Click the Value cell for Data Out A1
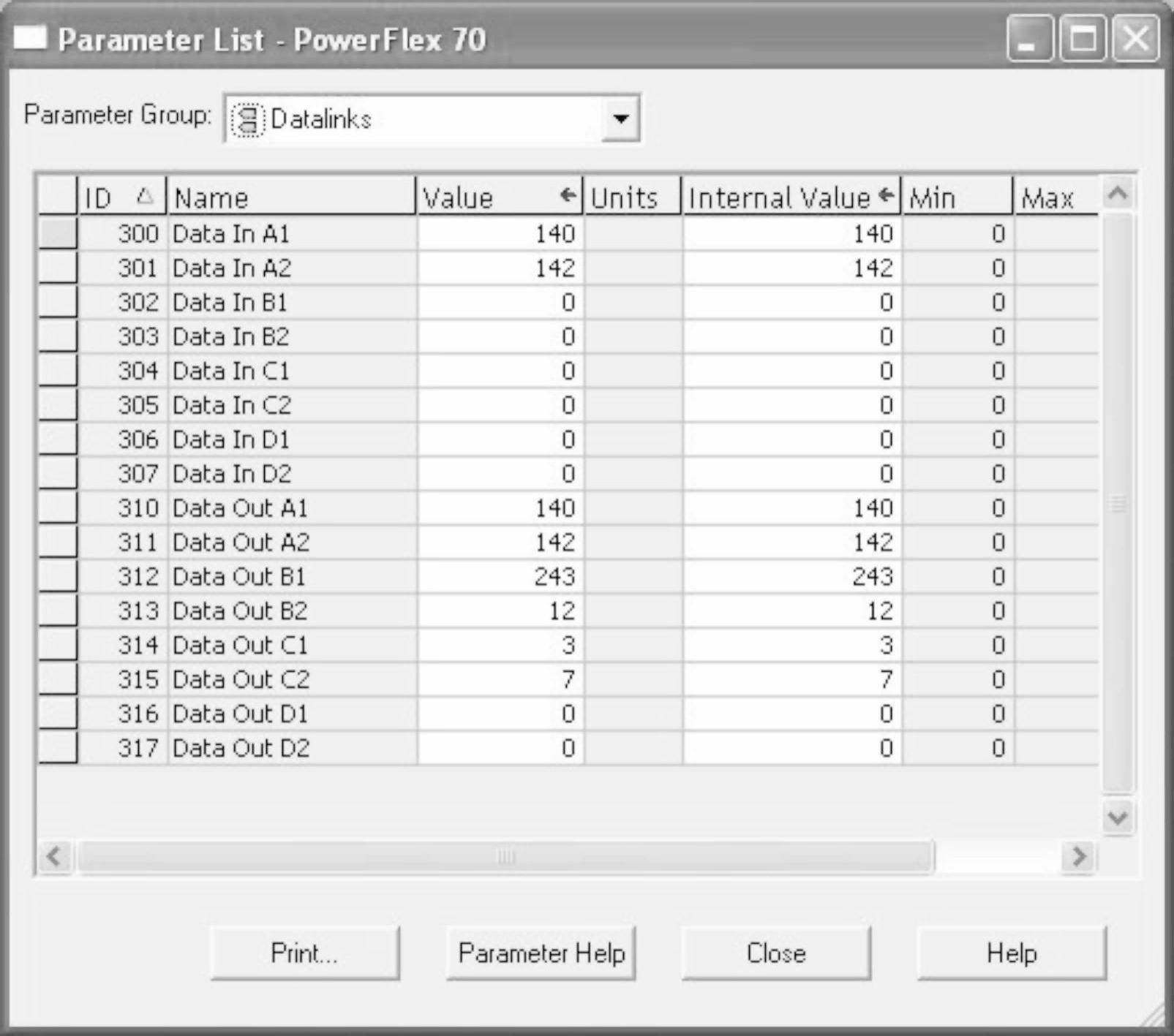 coord(500,508)
